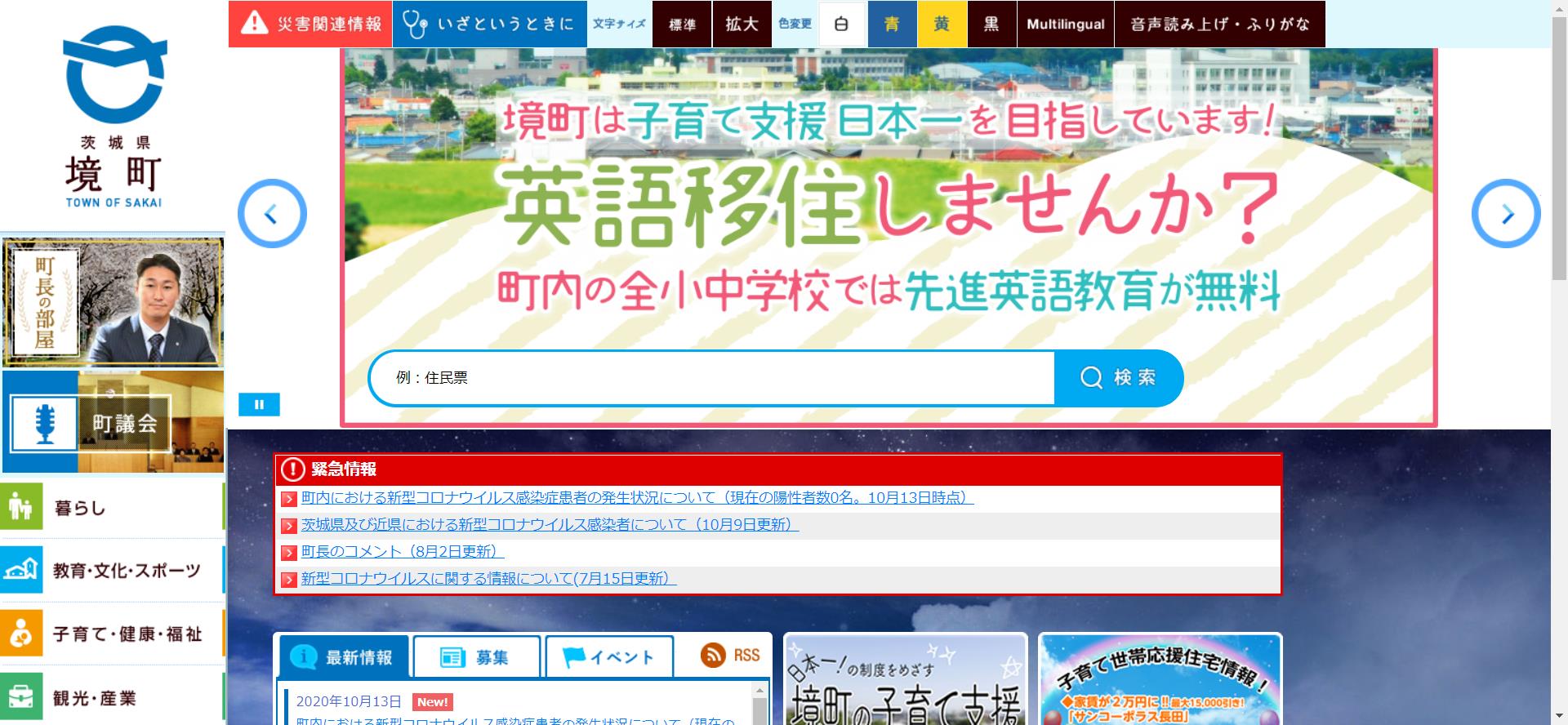Viewport: 1568px width, 725px height.
Task: Click the search input field 例：住民票
Action: (712, 378)
